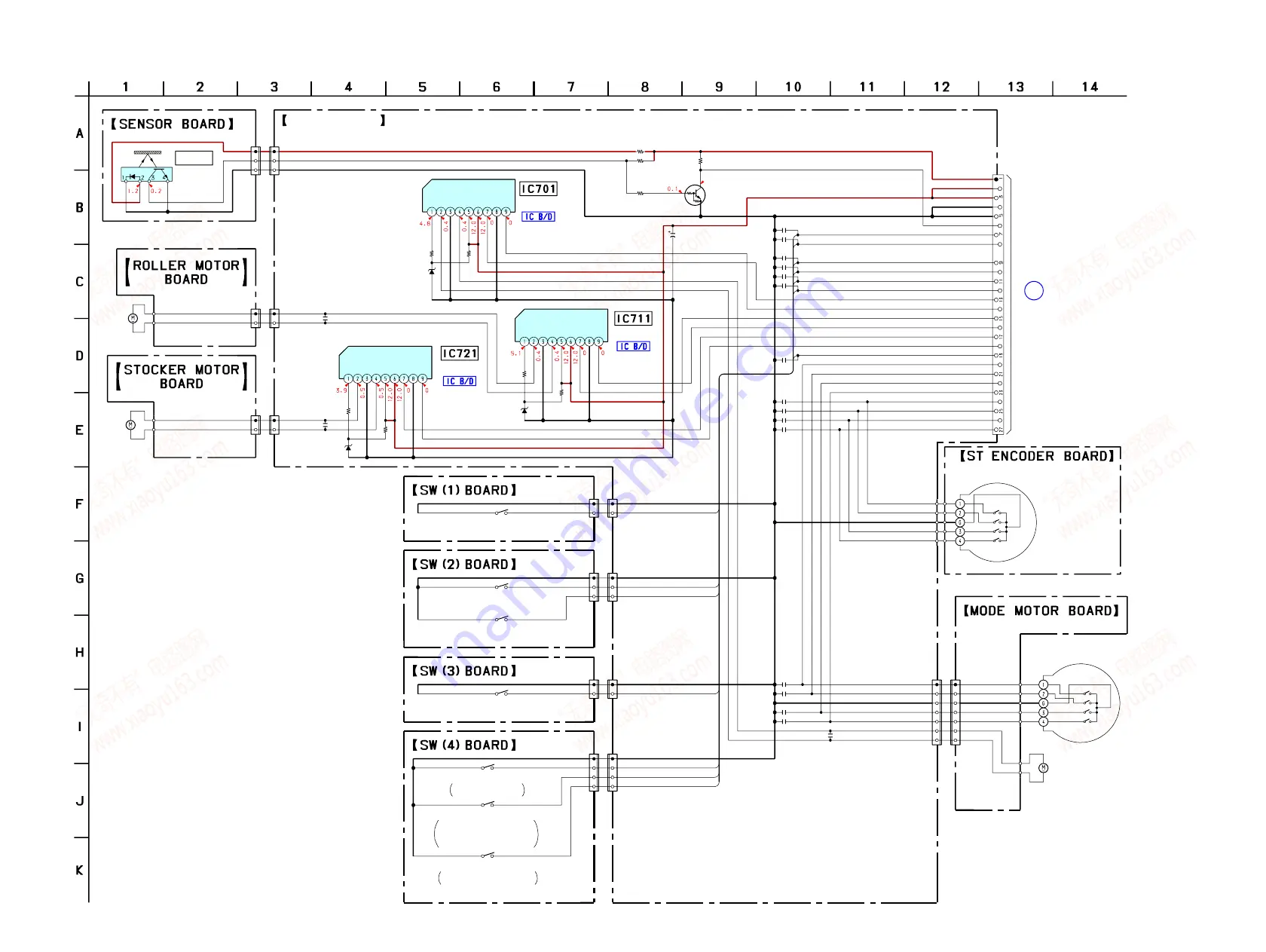Image resolution: width=1266 pixels, height=952 pixels.
Task: Click the roller motor M symbol
Action: point(133,318)
